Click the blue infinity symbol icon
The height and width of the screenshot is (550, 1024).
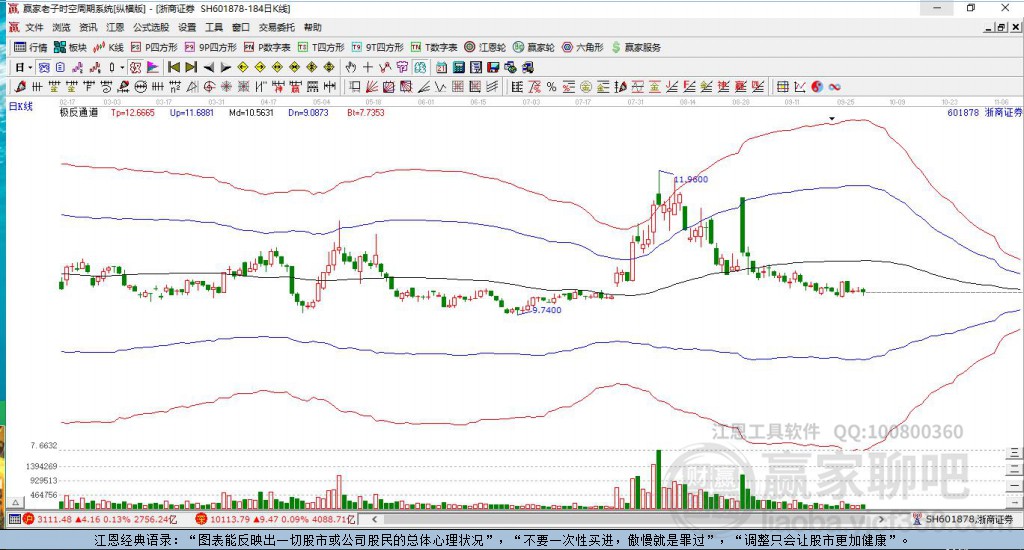pos(835,86)
